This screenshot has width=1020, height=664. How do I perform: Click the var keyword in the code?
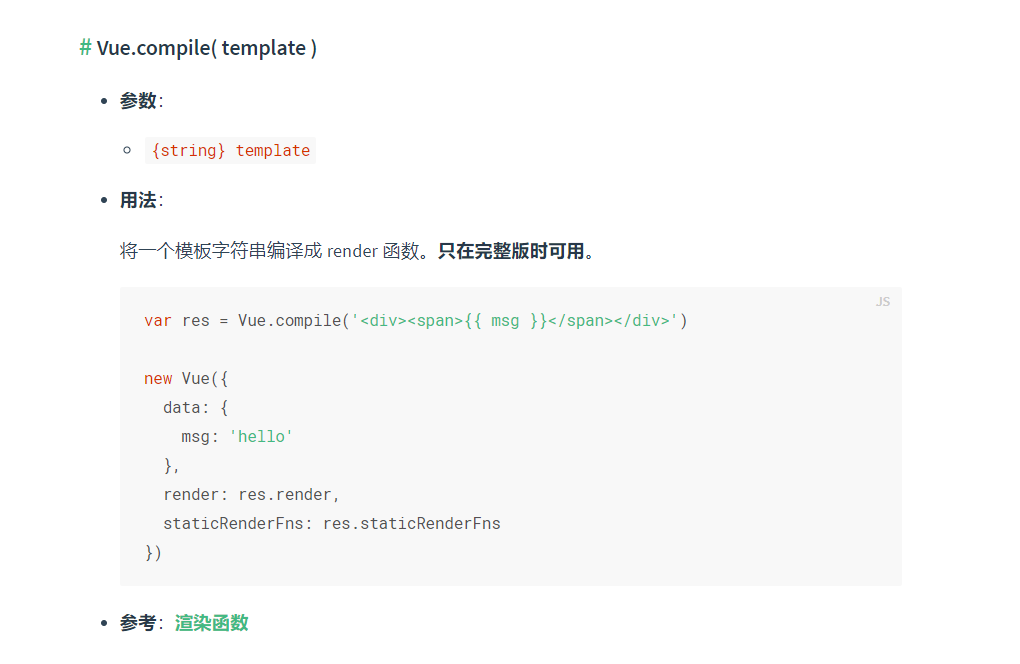(158, 321)
